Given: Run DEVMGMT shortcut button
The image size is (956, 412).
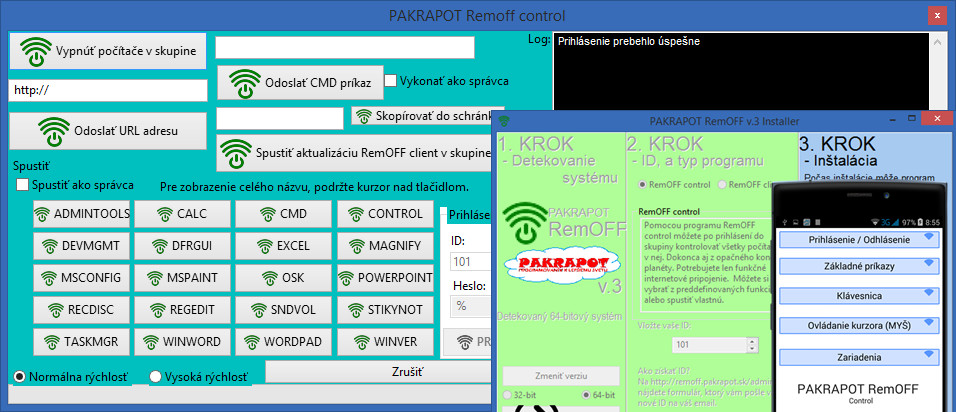Looking at the screenshot, I should click(x=82, y=246).
